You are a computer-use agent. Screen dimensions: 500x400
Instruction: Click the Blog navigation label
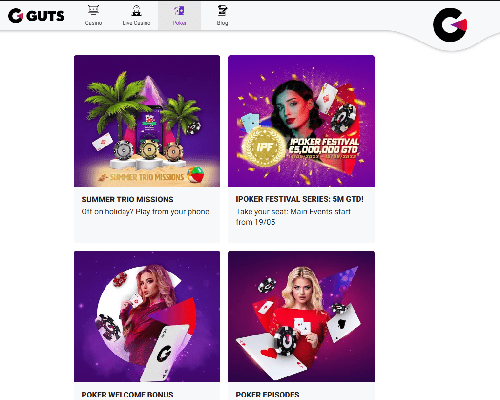(x=222, y=23)
